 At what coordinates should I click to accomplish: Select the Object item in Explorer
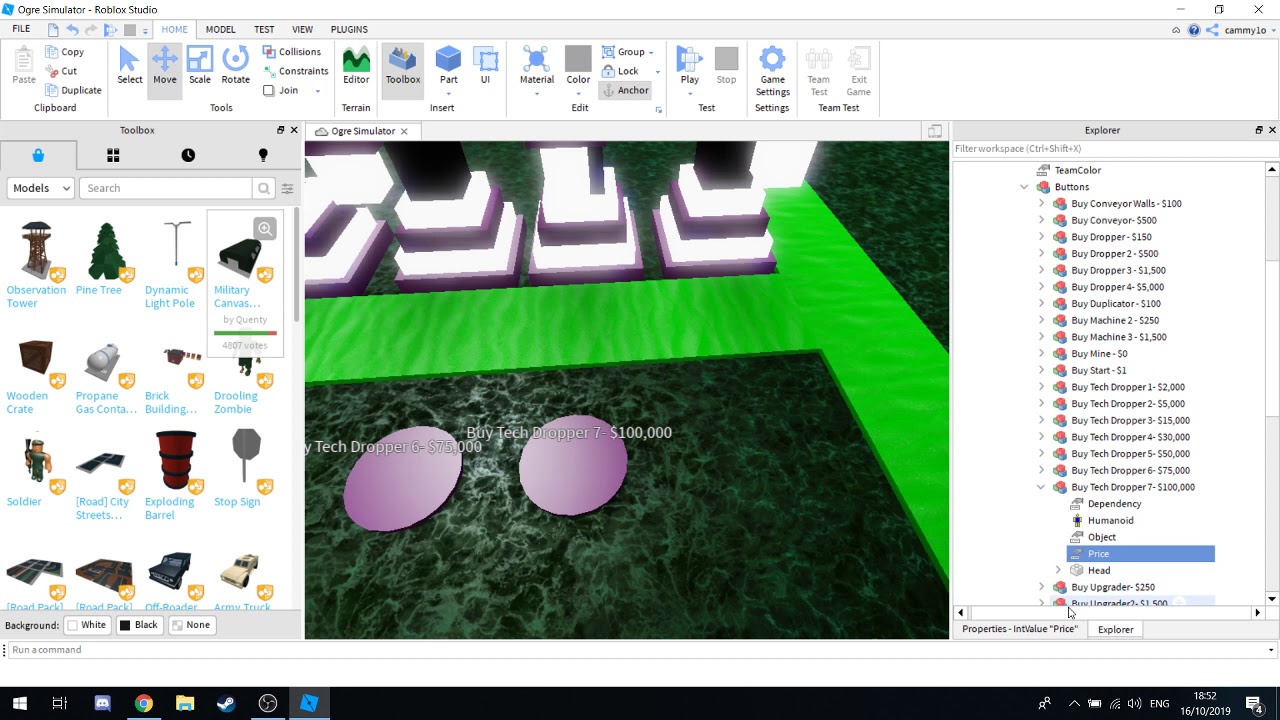[x=1101, y=537]
